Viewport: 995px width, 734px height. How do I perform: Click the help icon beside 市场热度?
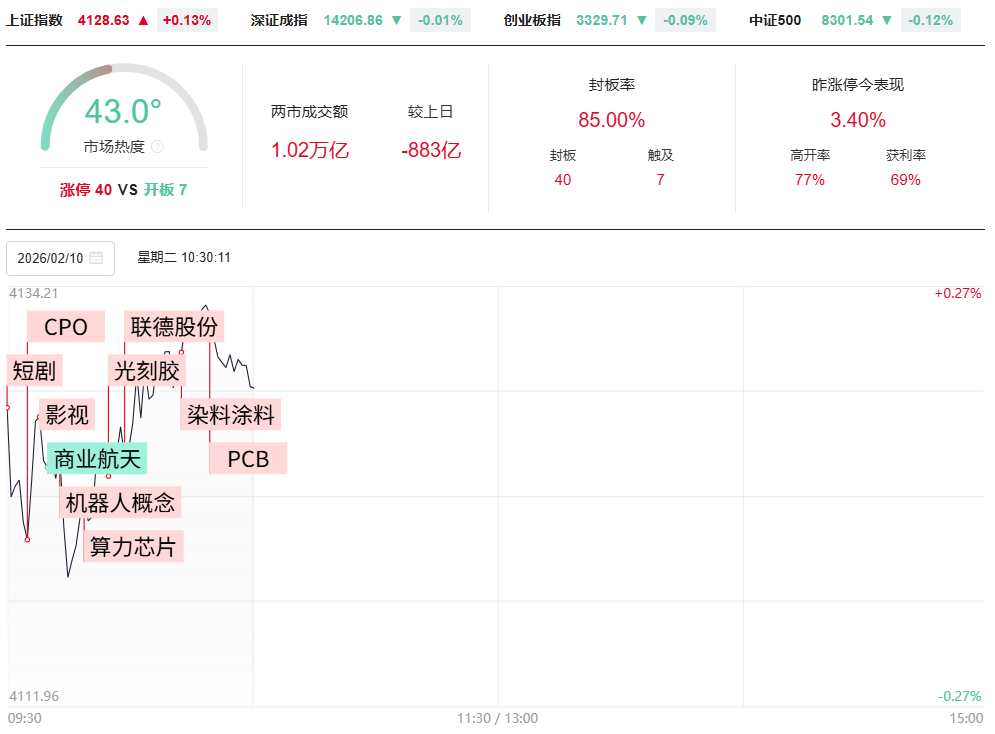[x=157, y=147]
